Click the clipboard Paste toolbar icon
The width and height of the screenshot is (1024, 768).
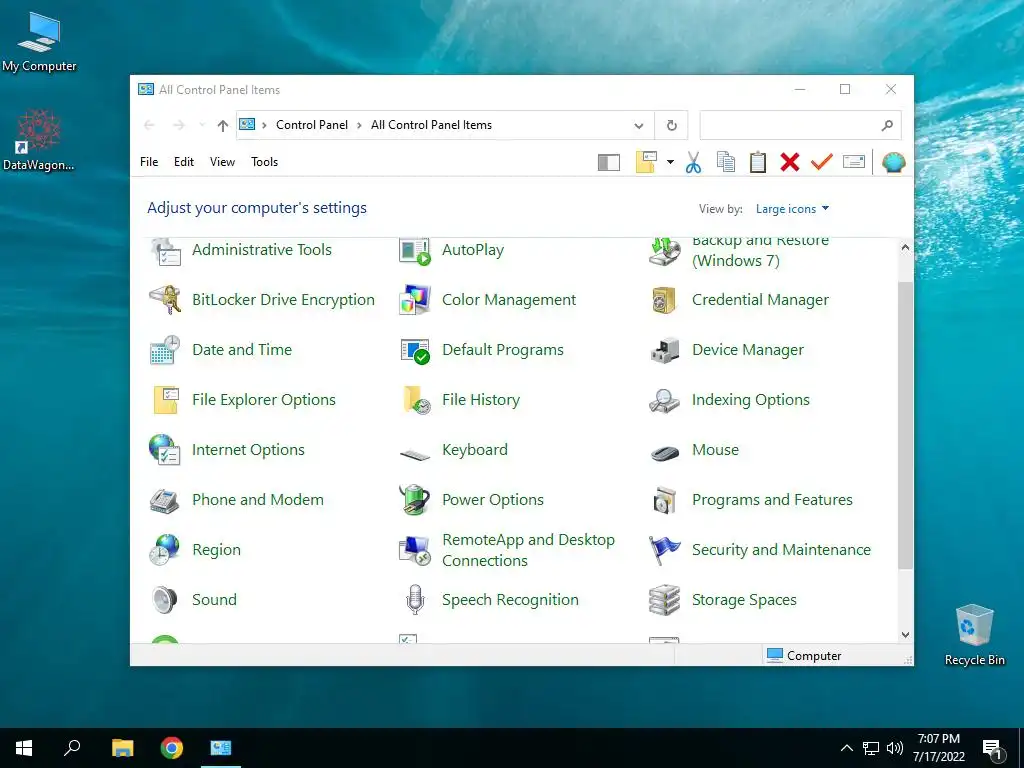[758, 162]
